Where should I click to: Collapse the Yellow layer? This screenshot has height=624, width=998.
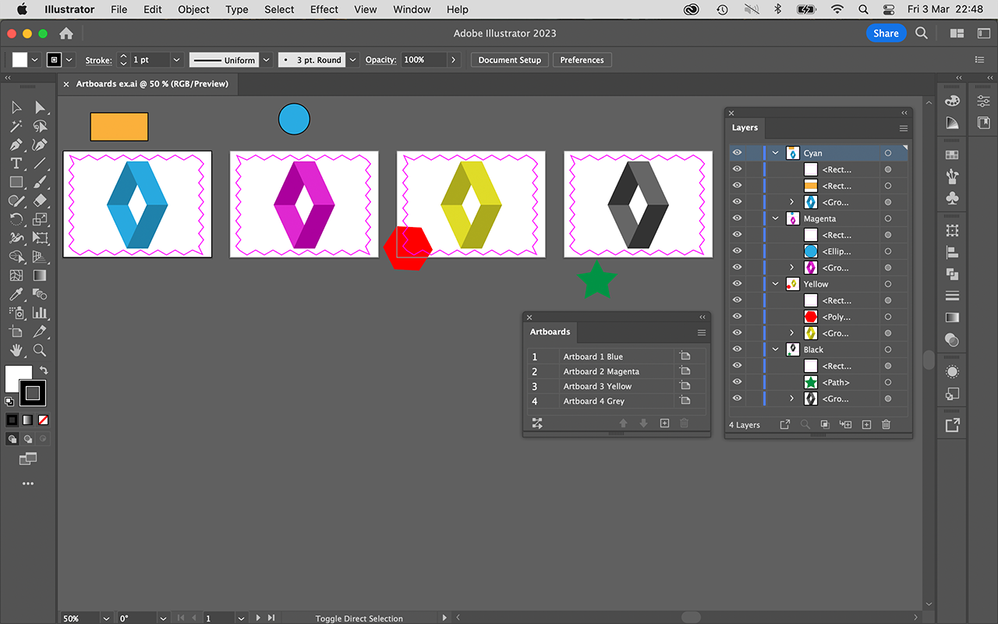click(x=775, y=284)
